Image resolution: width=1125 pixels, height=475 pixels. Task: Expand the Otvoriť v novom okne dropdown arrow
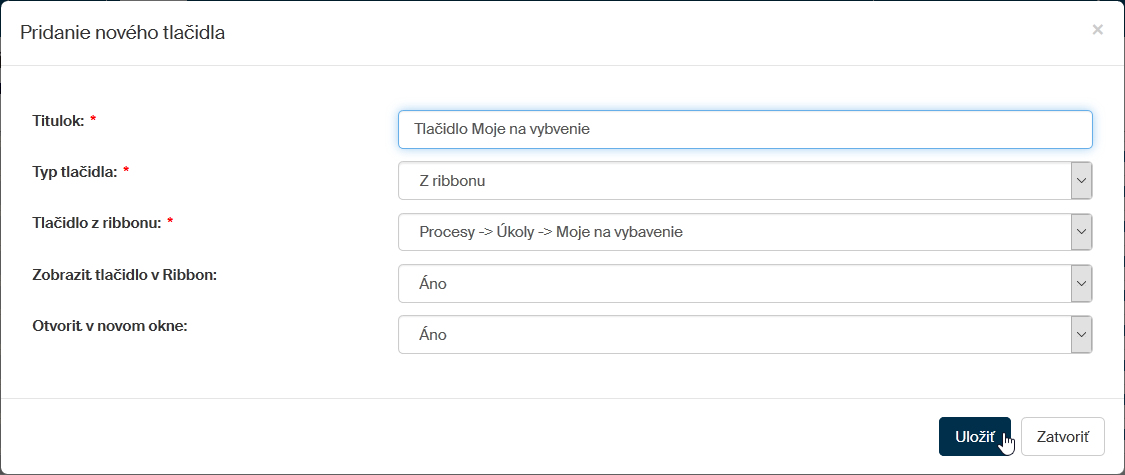tap(1081, 335)
